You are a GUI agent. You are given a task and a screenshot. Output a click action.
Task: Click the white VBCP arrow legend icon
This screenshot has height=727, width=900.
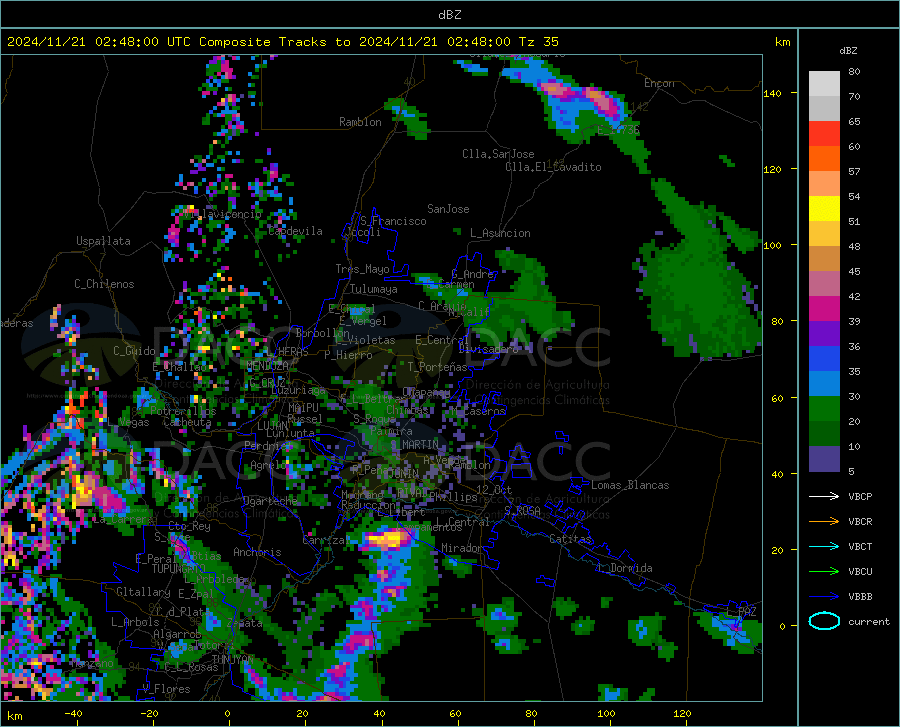(824, 496)
